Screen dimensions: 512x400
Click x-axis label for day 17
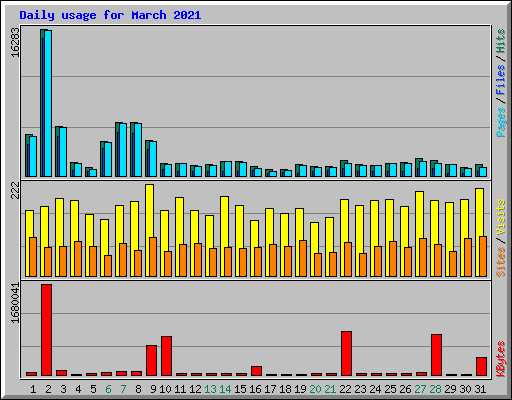pos(270,389)
